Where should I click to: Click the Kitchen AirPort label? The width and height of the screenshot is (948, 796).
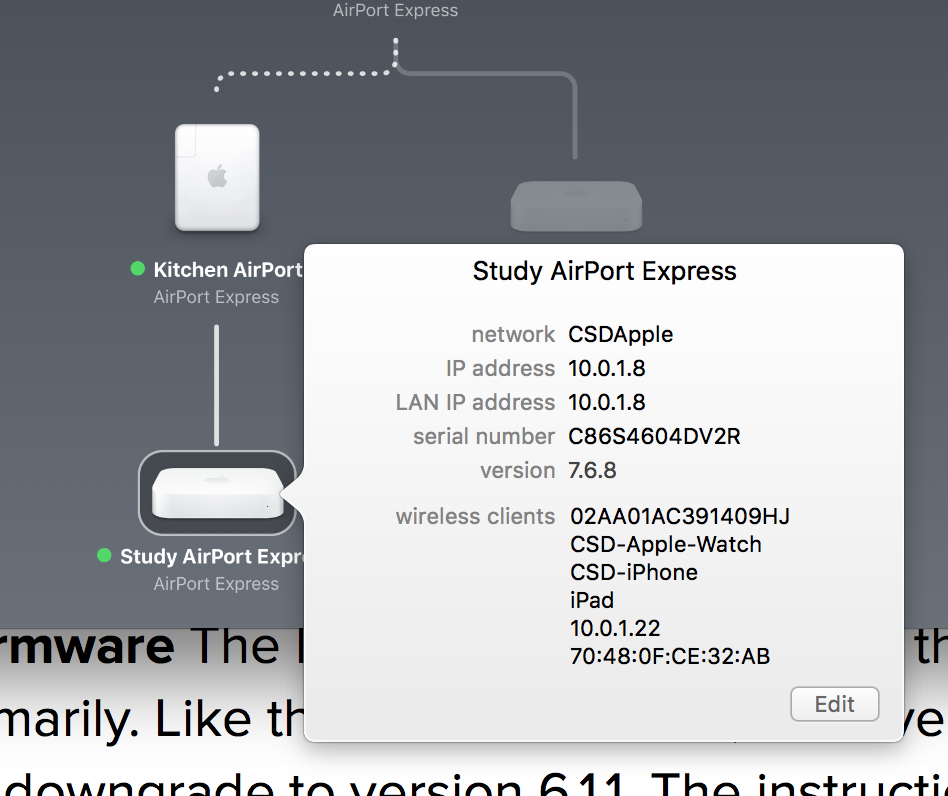pyautogui.click(x=228, y=270)
